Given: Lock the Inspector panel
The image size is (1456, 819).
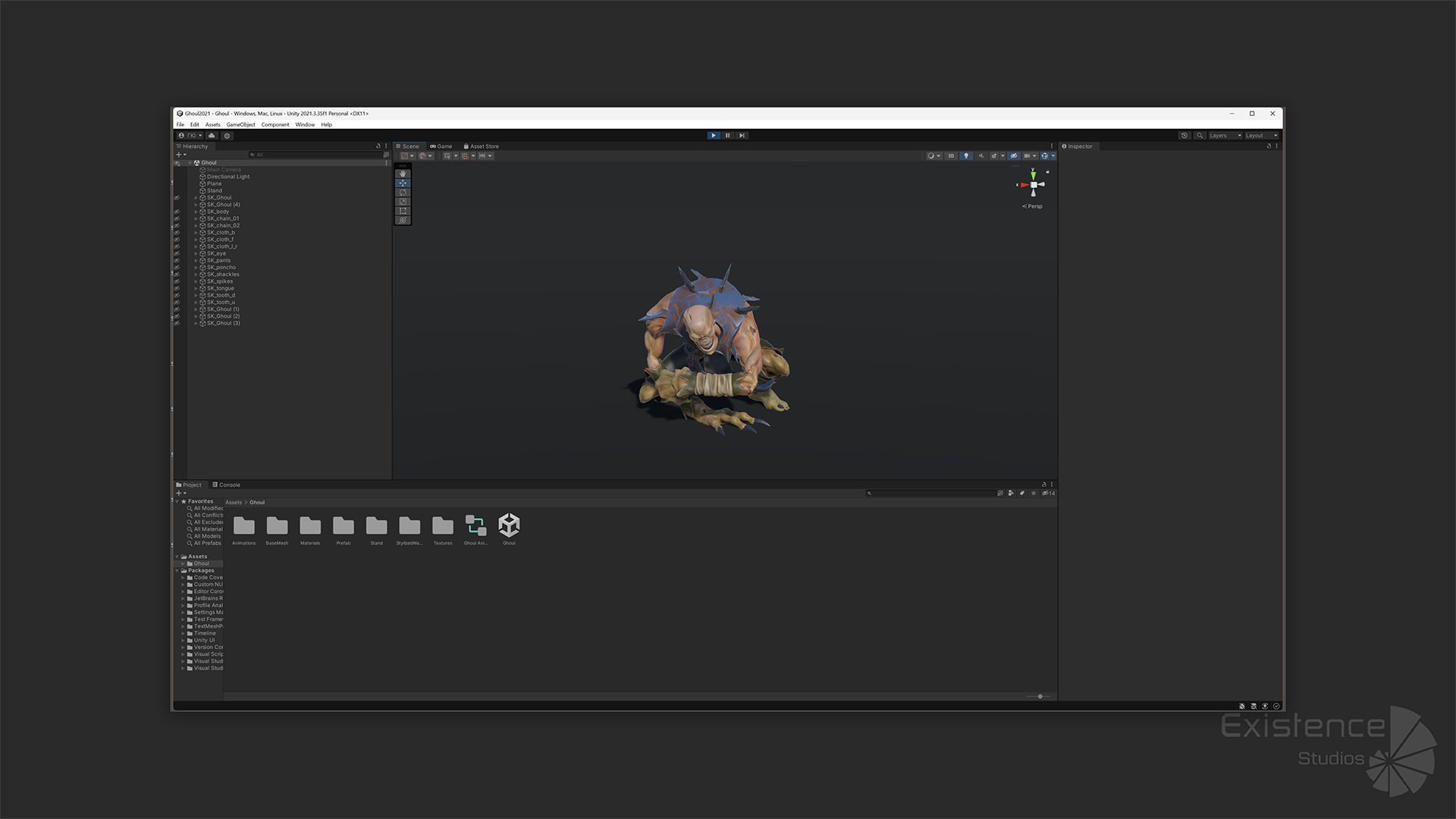Looking at the screenshot, I should 1269,146.
